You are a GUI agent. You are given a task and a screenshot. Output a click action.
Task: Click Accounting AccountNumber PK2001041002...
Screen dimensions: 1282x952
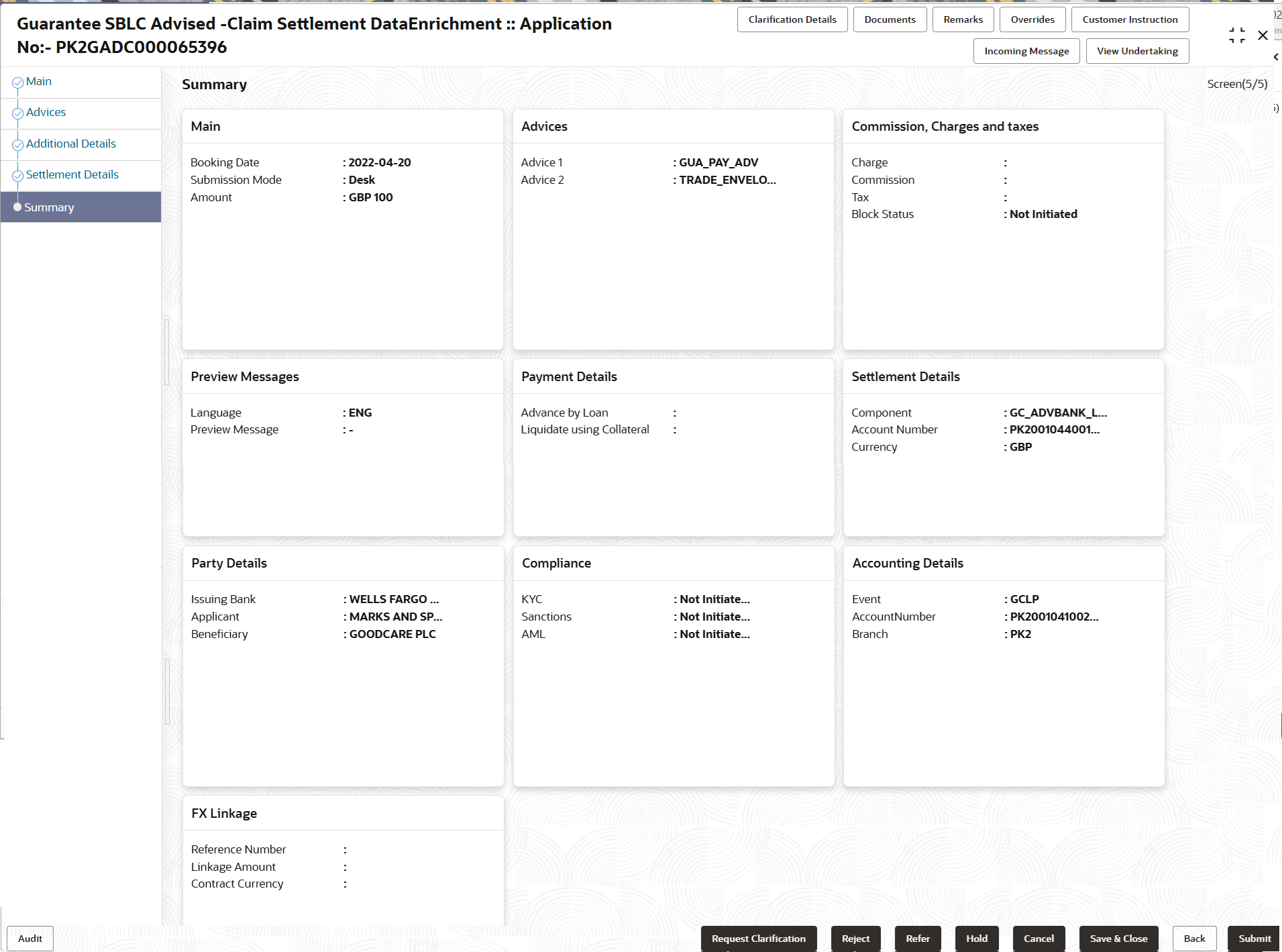1054,617
